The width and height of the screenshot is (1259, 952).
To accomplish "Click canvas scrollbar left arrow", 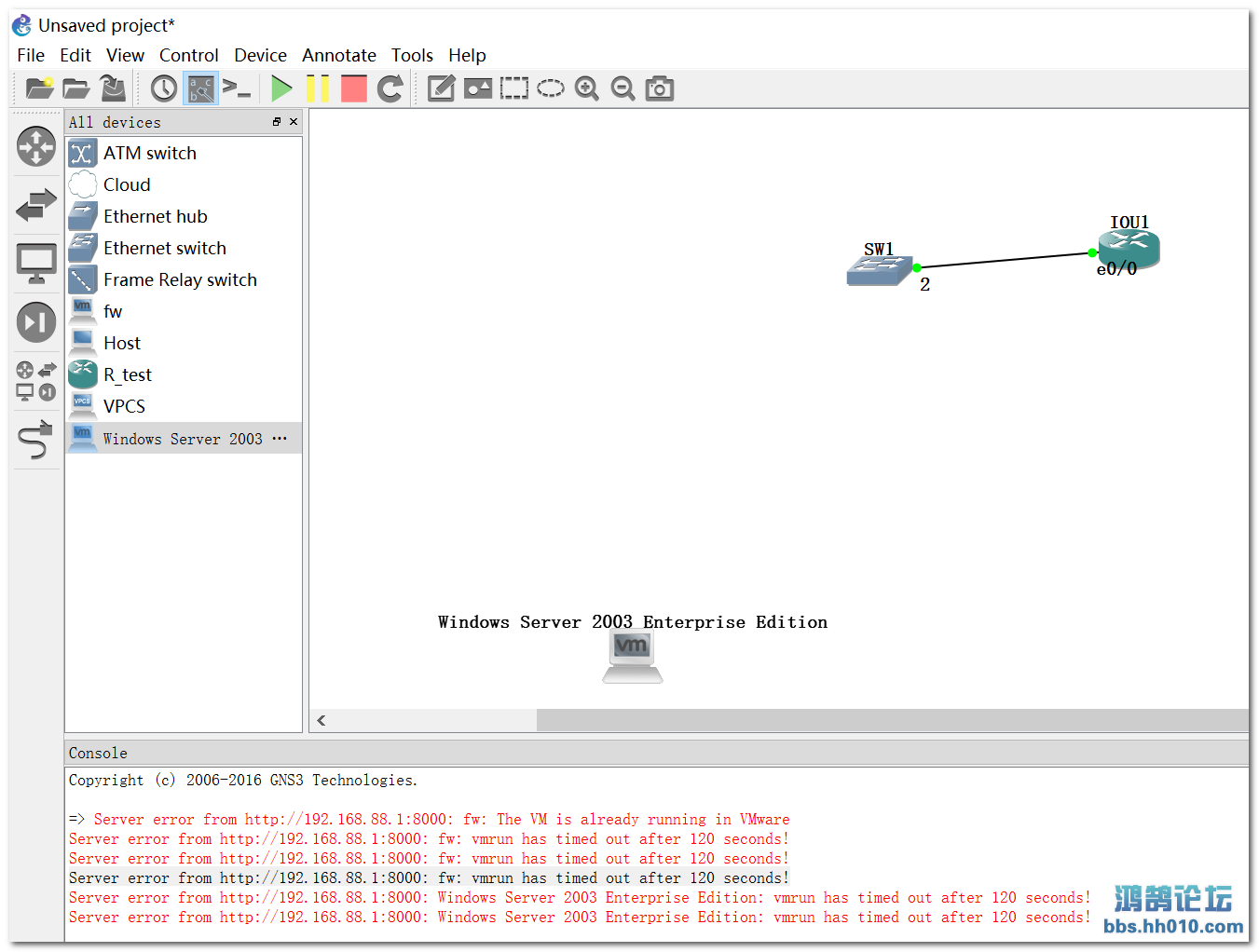I will click(322, 720).
